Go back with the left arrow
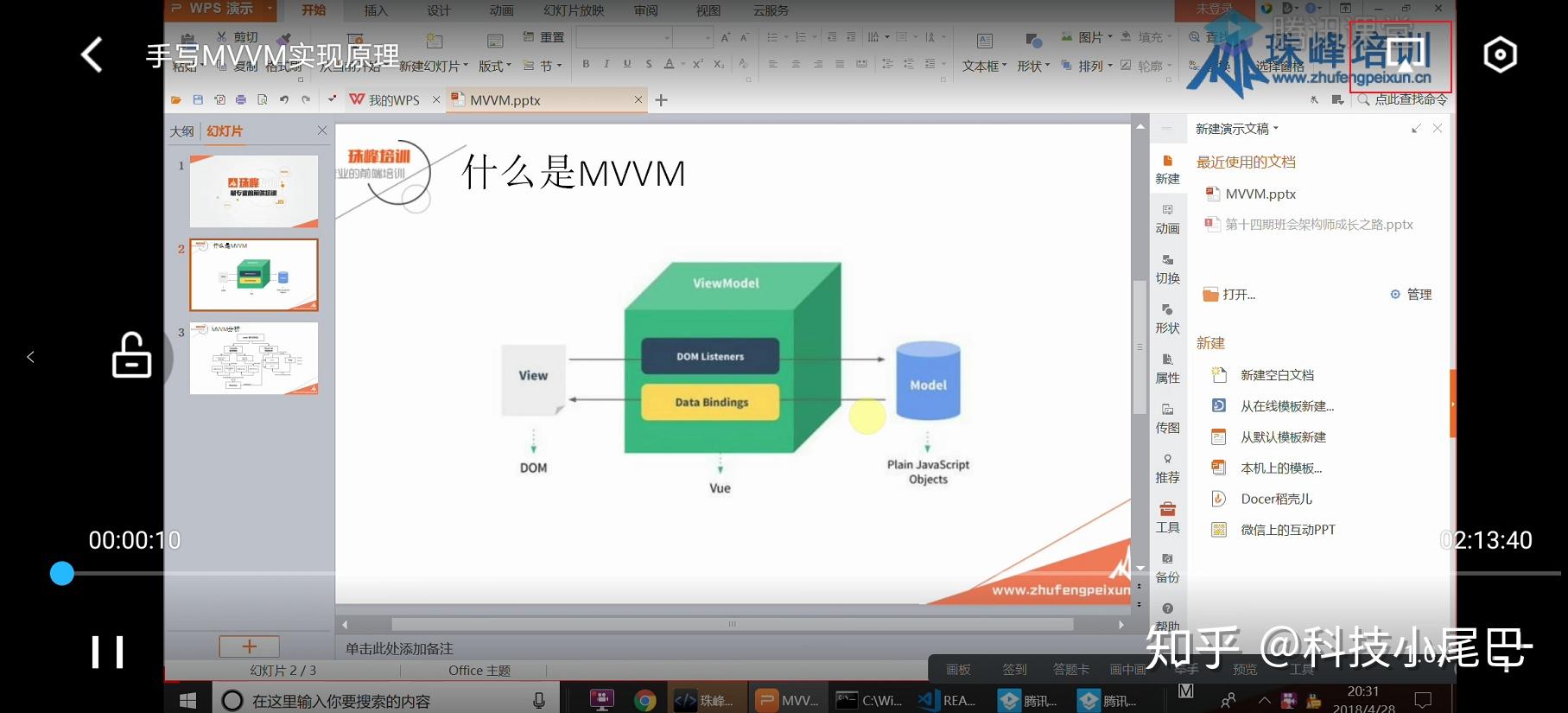 (92, 55)
